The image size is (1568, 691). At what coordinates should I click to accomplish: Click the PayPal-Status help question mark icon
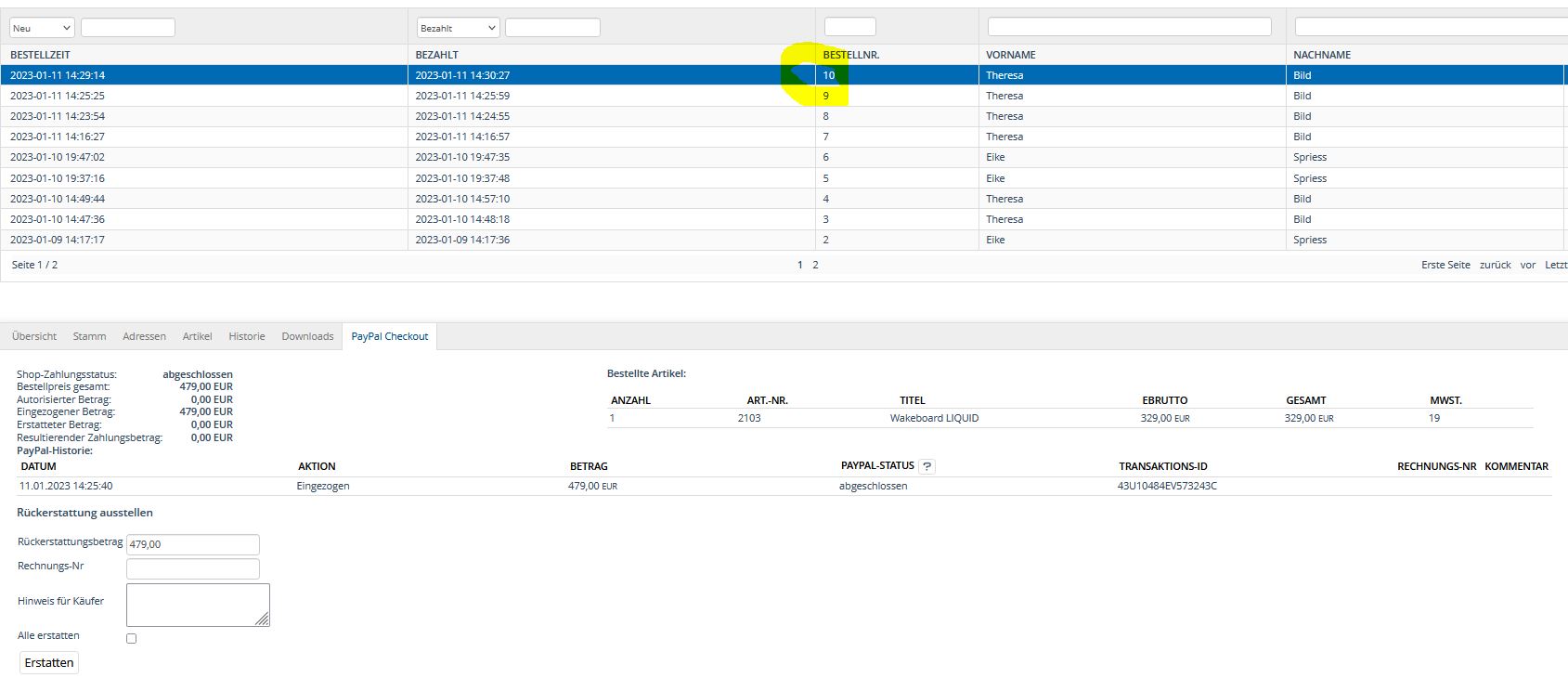coord(927,466)
